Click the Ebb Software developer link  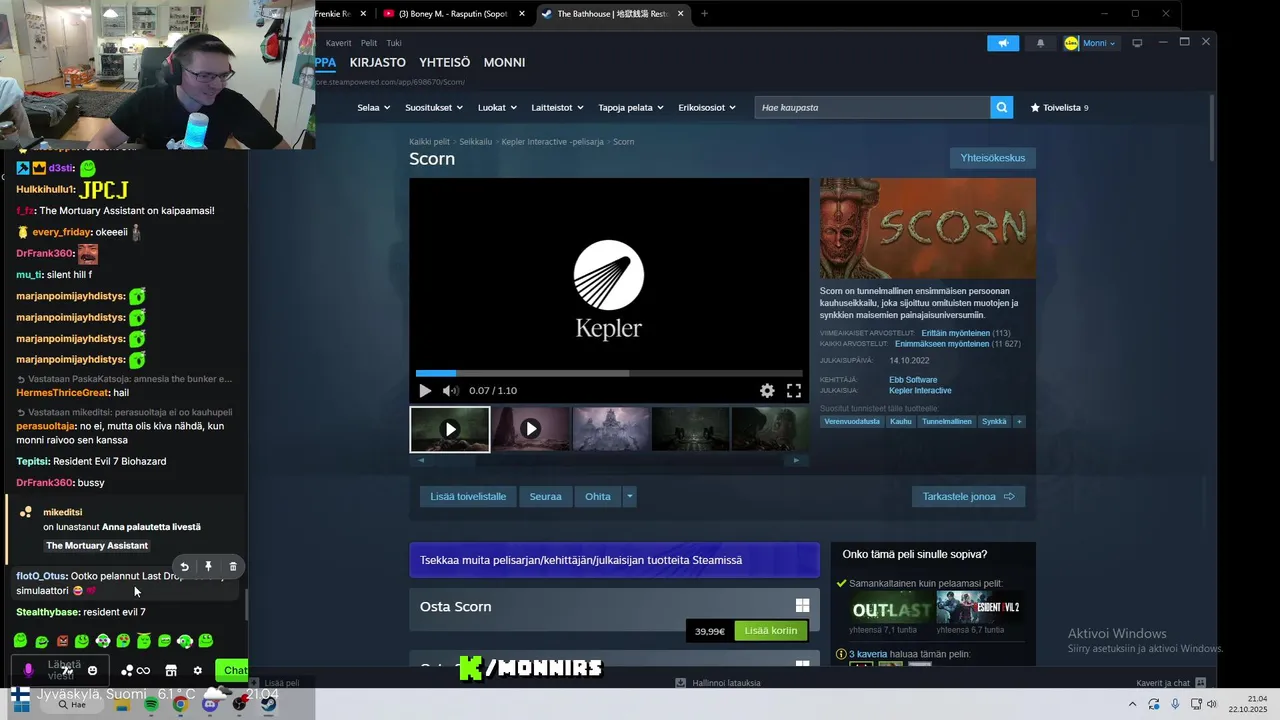coord(913,380)
